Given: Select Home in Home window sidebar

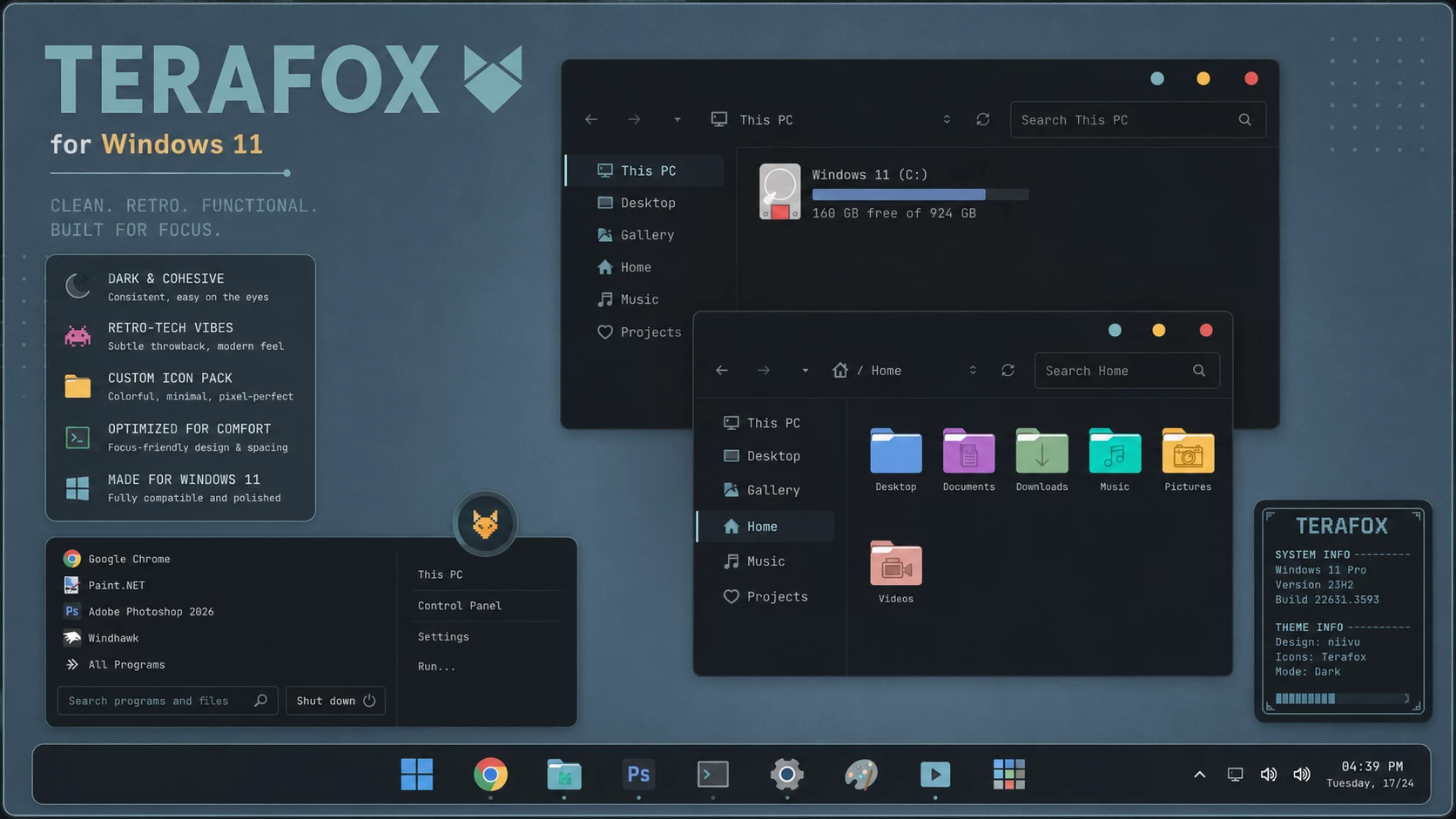Looking at the screenshot, I should (x=765, y=526).
